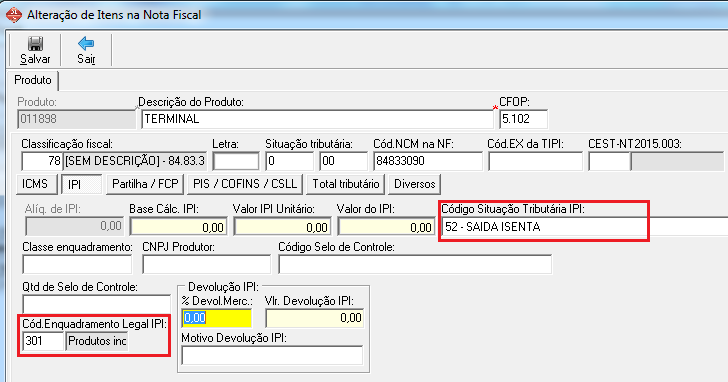Screen dimensions: 728x382
Task: Click the Sair blue arrow icon
Action: click(x=86, y=44)
